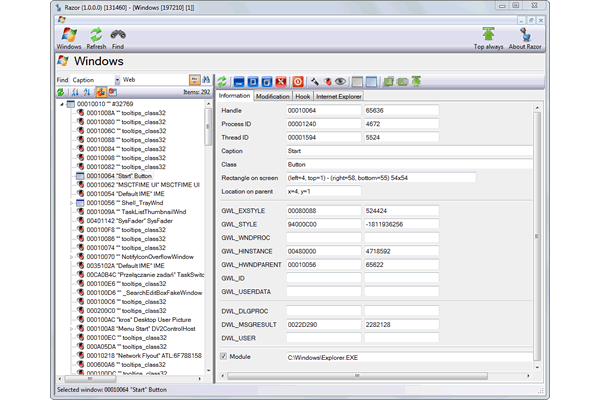Viewport: 600px width, 400px height.
Task: Click the tree horizontal scrollbar thumb
Action: tap(90, 379)
